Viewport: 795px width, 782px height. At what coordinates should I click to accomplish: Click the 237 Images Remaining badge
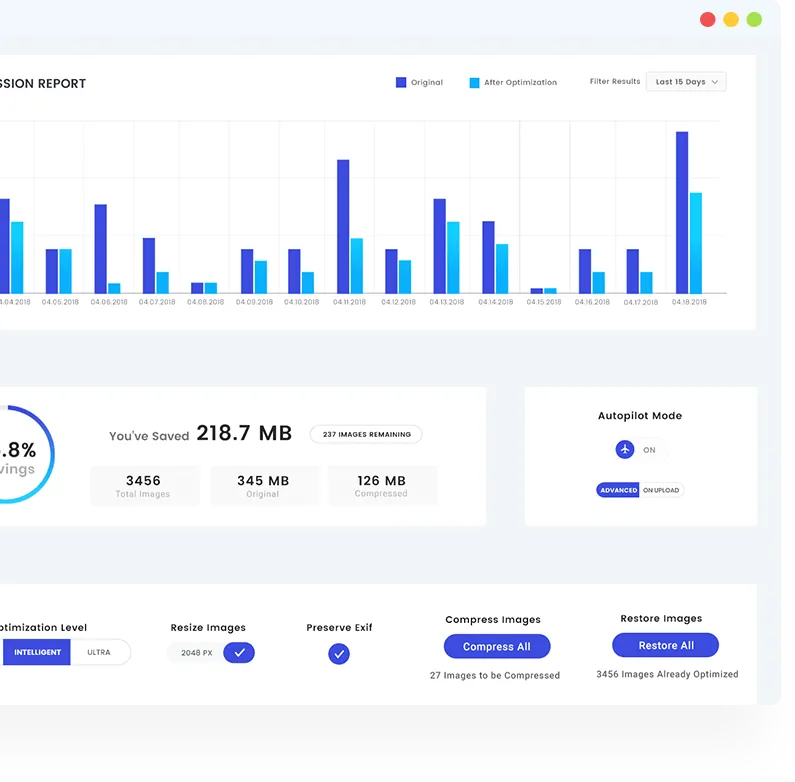click(366, 434)
